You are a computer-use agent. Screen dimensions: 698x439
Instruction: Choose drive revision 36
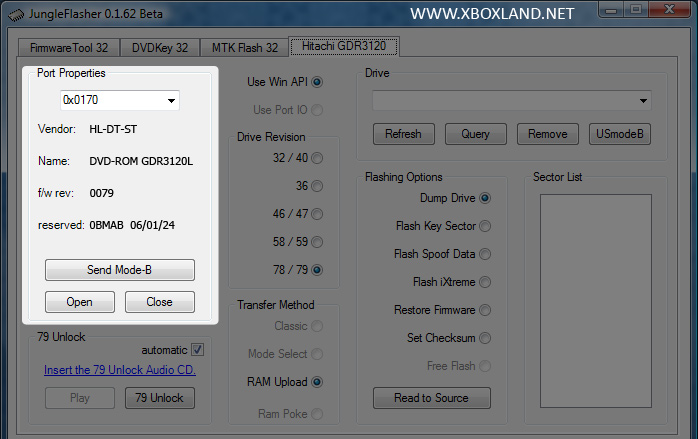(317, 186)
